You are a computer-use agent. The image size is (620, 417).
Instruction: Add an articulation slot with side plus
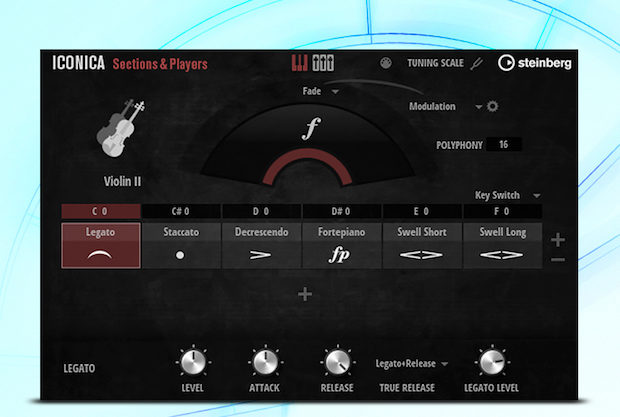click(558, 240)
